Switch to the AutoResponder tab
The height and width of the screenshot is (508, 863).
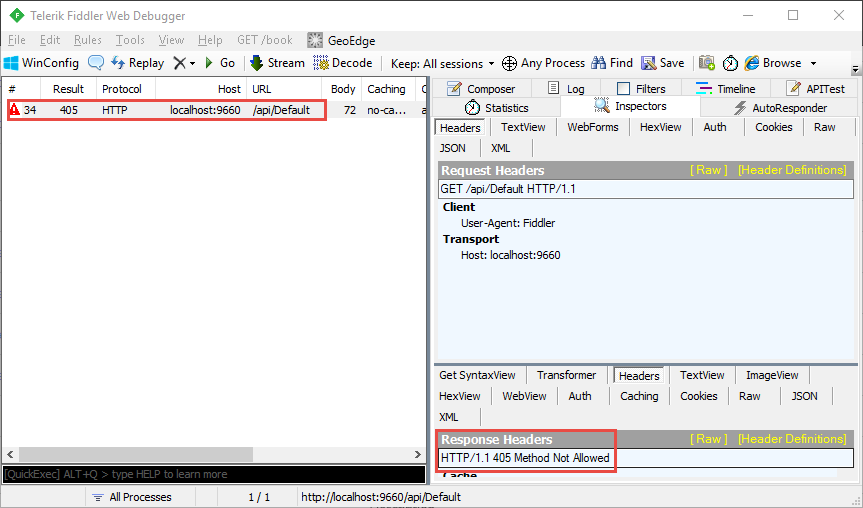780,108
